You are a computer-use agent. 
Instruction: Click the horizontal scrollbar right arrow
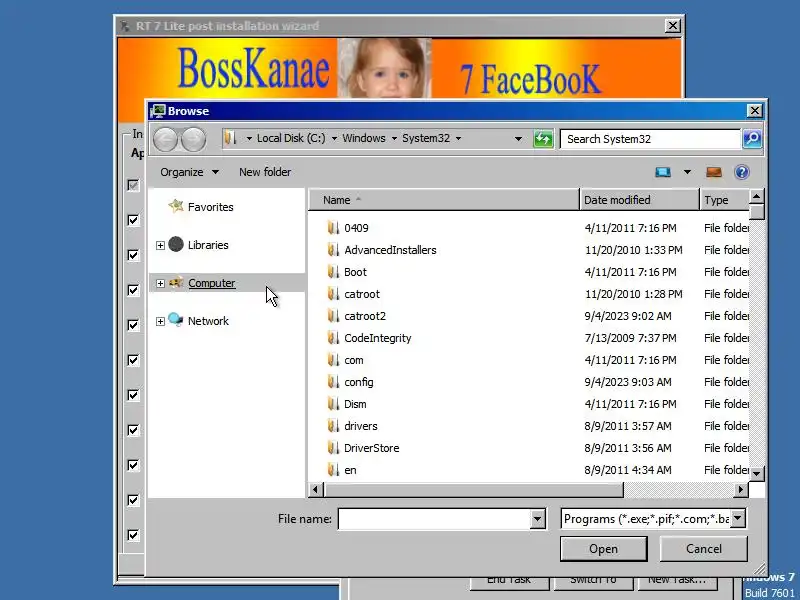click(x=741, y=490)
